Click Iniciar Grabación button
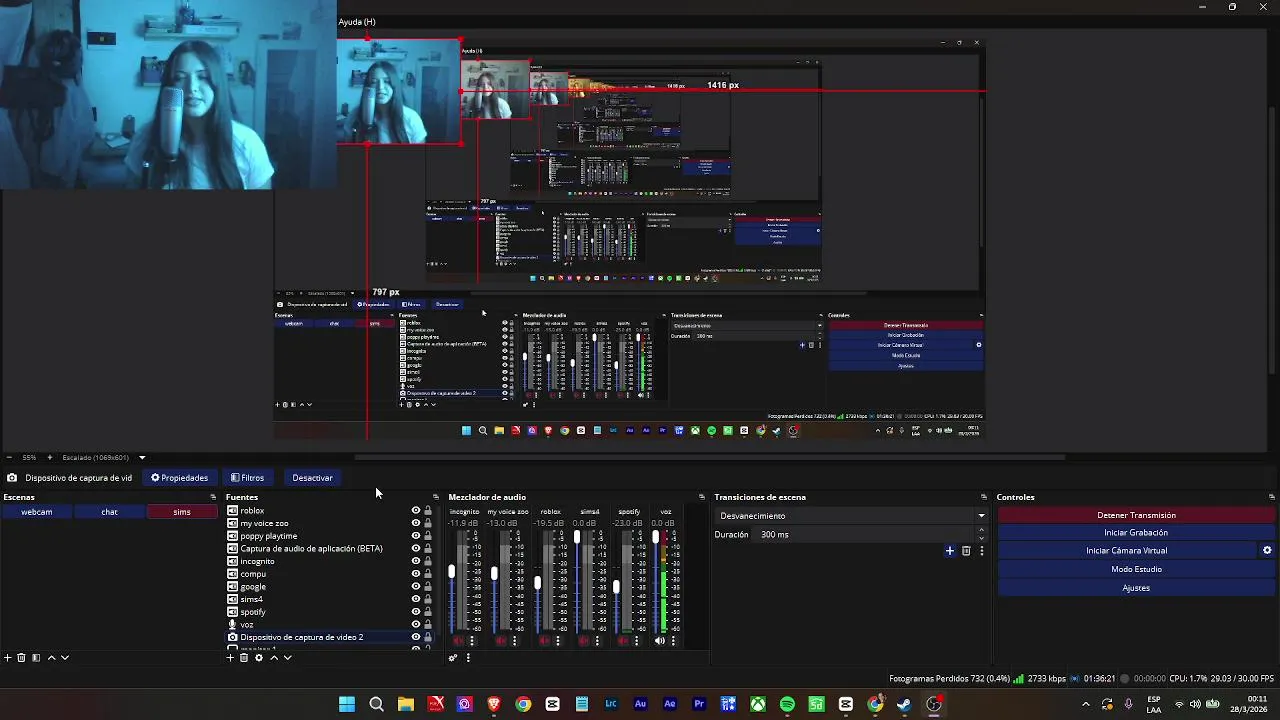This screenshot has height=720, width=1280. coord(1137,533)
